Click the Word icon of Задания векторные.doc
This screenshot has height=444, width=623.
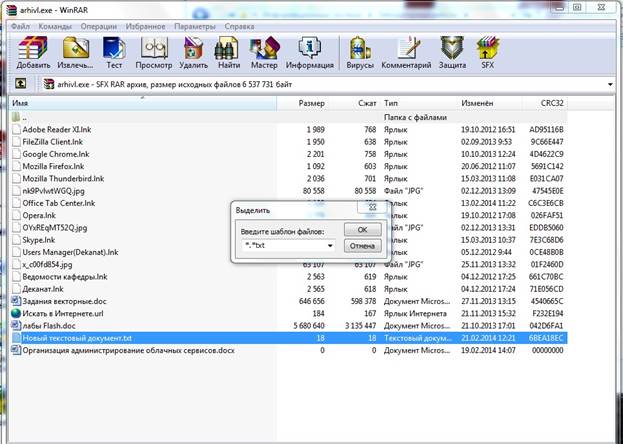16,301
